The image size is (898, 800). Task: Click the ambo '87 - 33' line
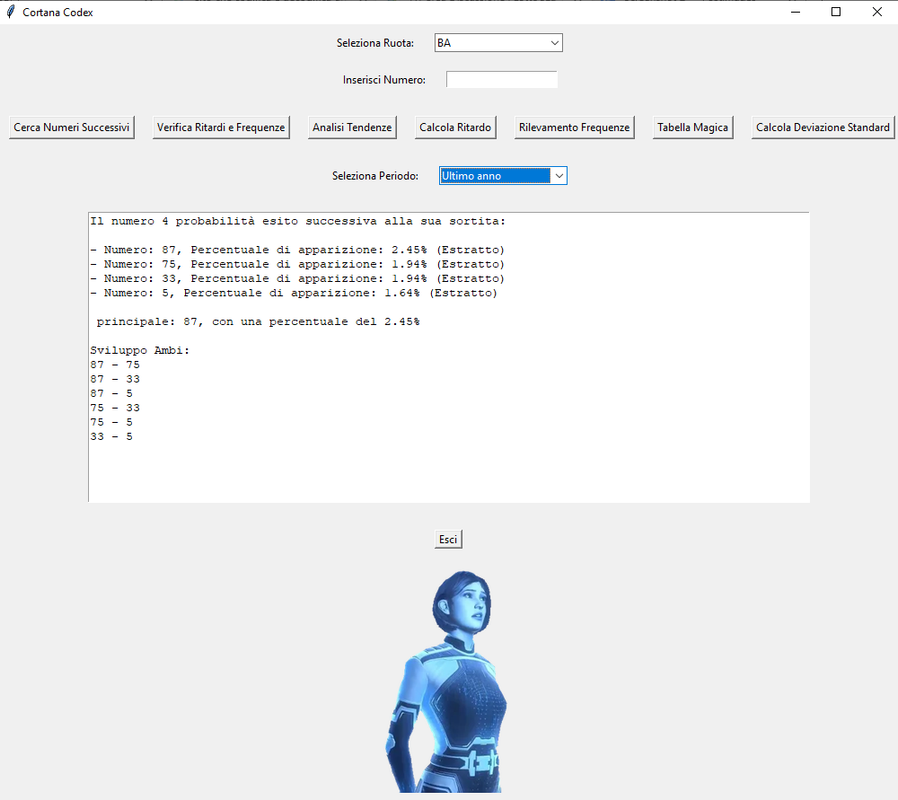pyautogui.click(x=115, y=379)
